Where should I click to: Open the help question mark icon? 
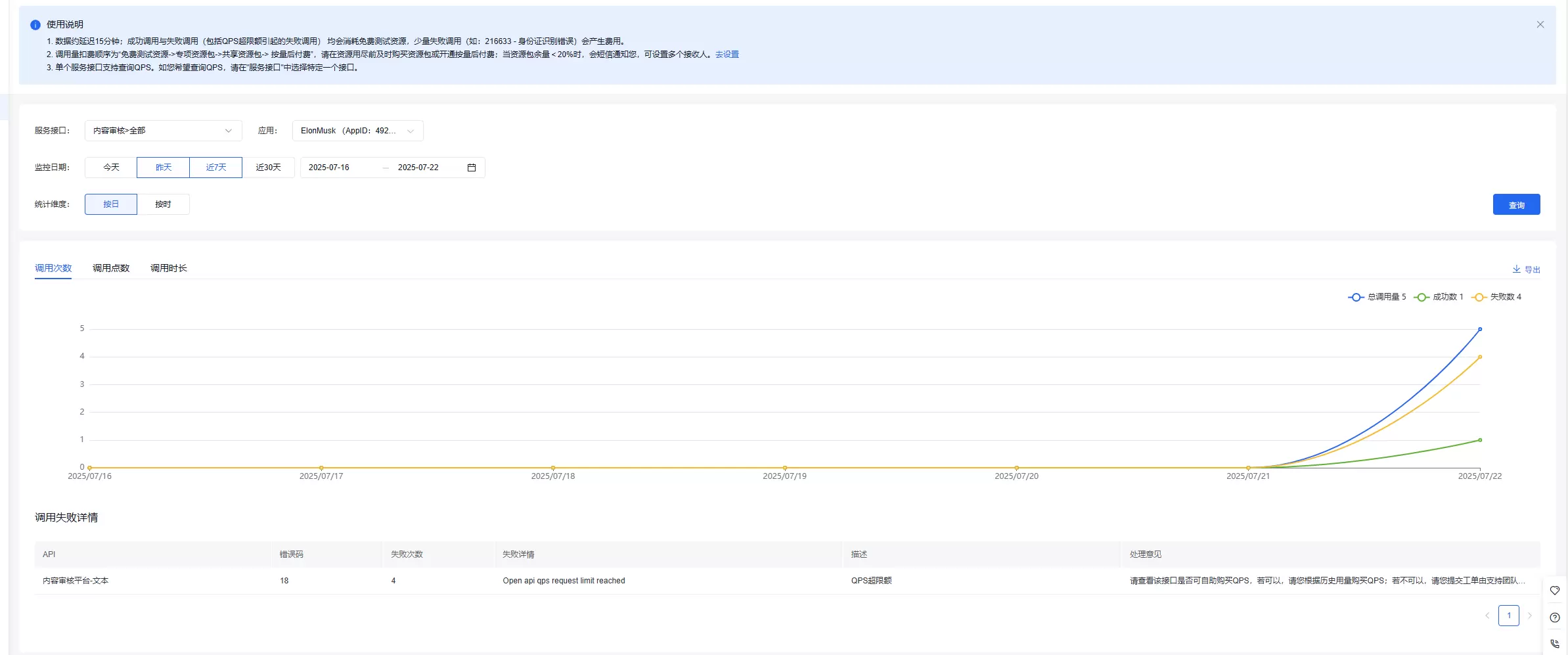[x=1554, y=618]
